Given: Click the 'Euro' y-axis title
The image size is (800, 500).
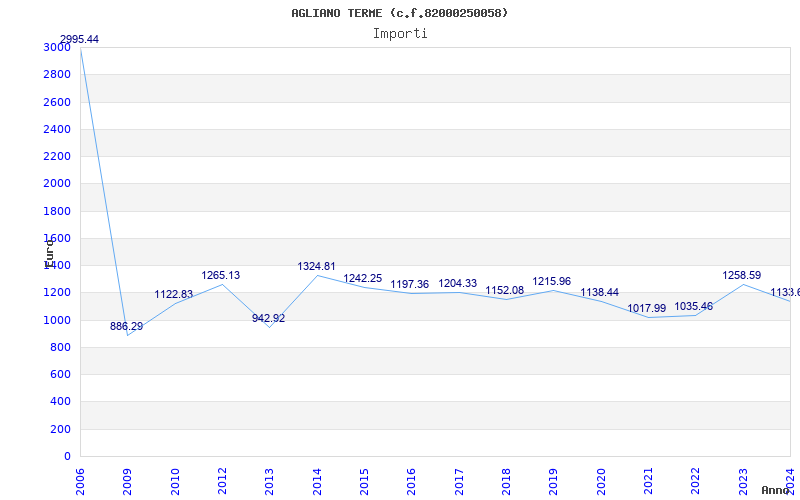Looking at the screenshot, I should (x=49, y=253).
